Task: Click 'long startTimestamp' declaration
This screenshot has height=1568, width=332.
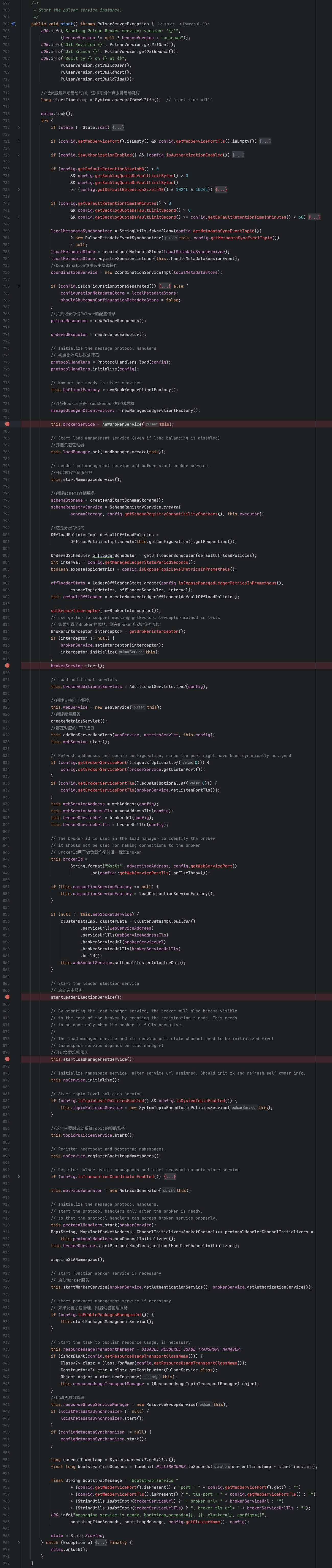Action: point(64,100)
